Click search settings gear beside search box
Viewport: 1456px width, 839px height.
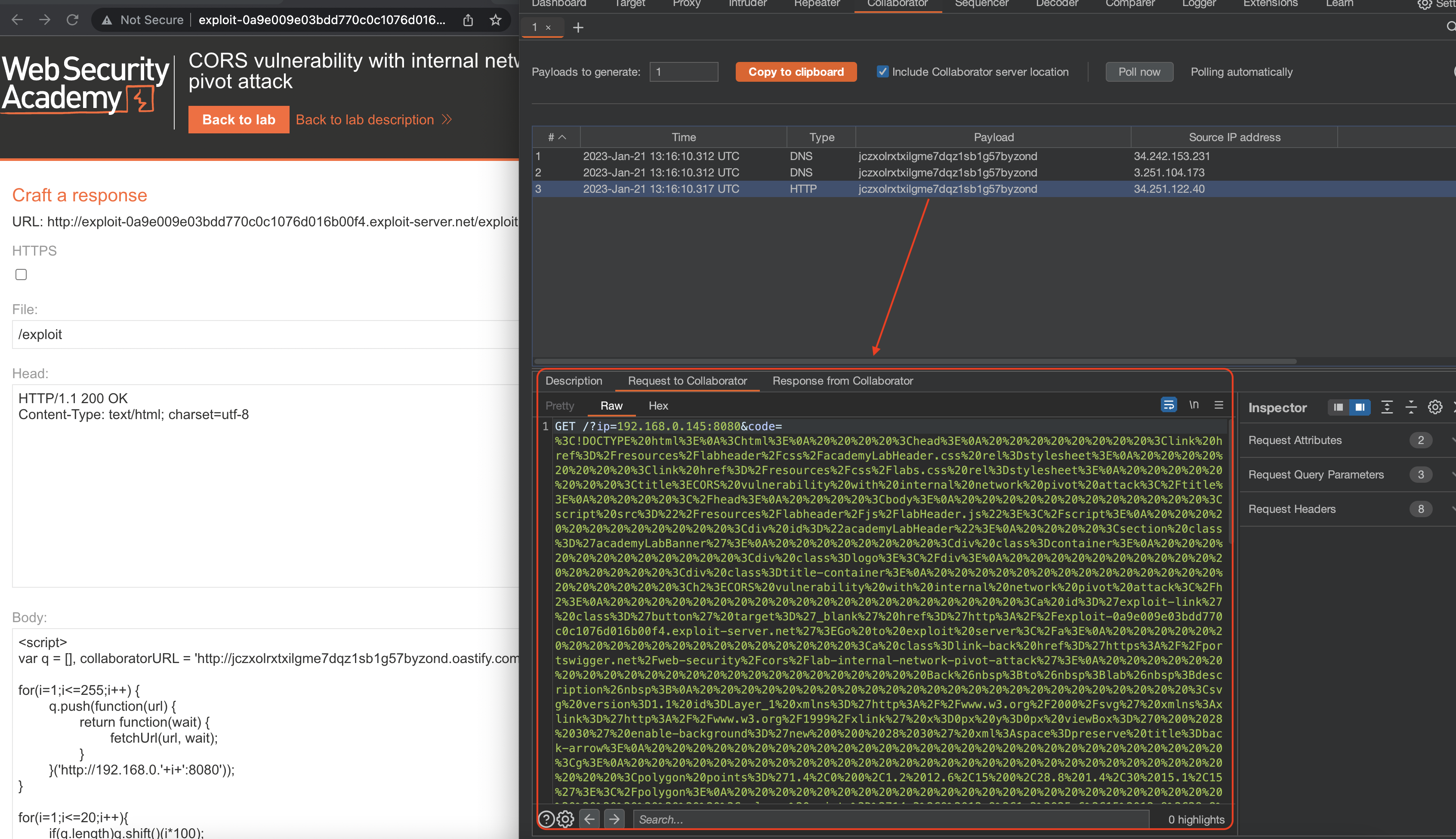566,819
